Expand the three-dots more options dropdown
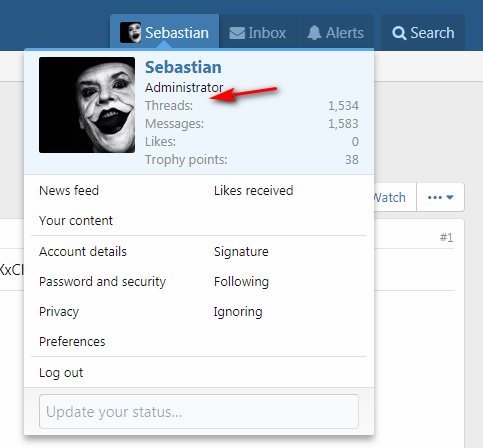Screen dimensions: 483x448 pos(440,197)
